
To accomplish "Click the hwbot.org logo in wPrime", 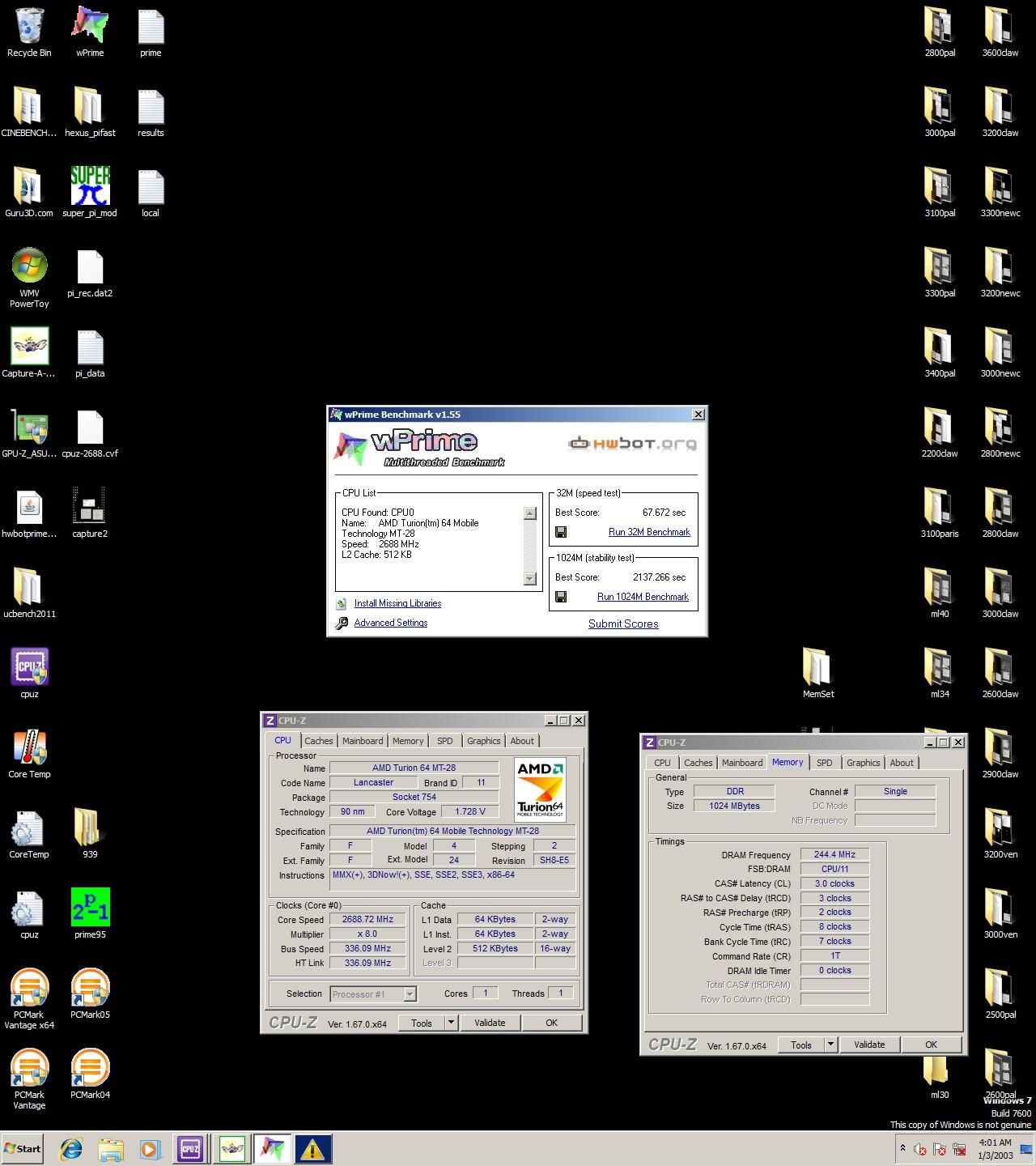I will [632, 444].
